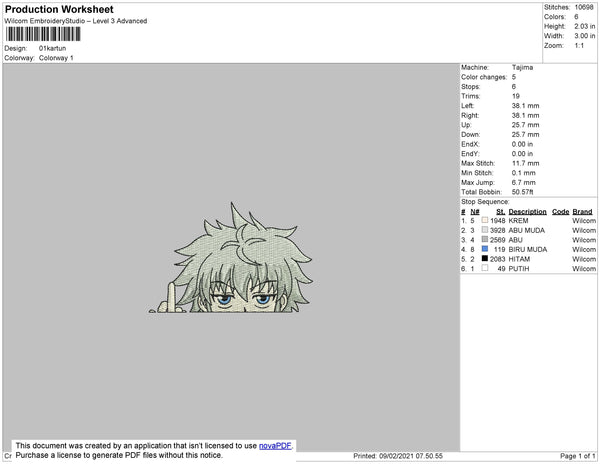
Task: Click the thread number 1948
Action: pyautogui.click(x=497, y=221)
